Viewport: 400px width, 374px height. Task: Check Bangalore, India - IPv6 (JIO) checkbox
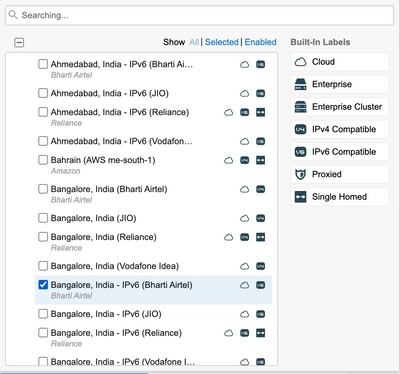(43, 314)
